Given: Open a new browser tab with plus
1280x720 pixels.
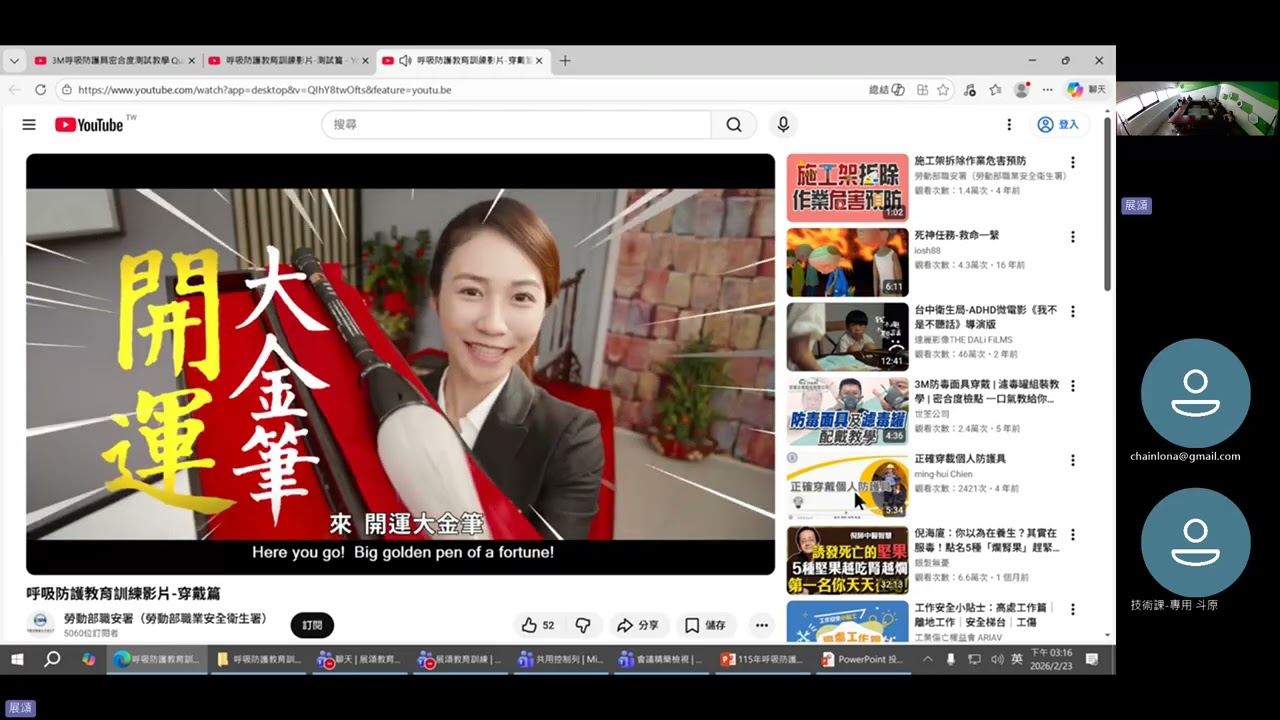Looking at the screenshot, I should pos(565,60).
